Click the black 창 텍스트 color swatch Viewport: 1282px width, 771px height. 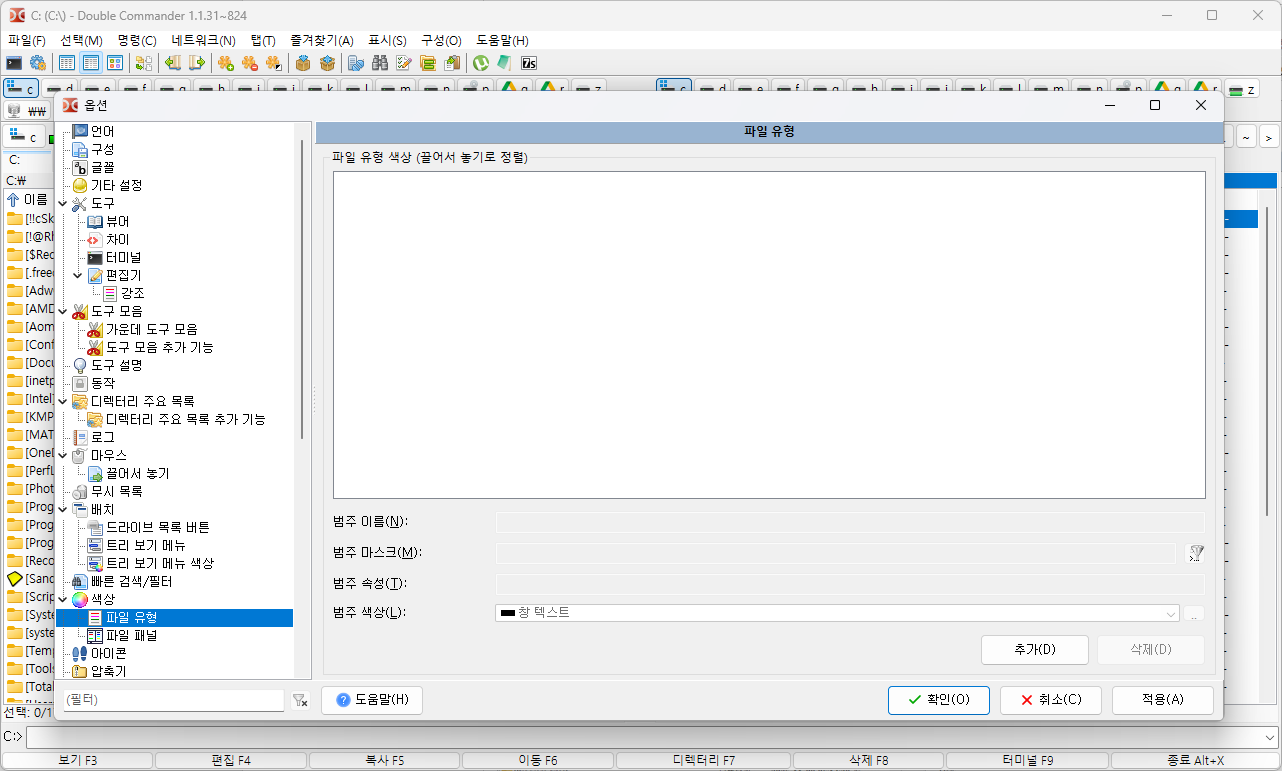point(507,613)
